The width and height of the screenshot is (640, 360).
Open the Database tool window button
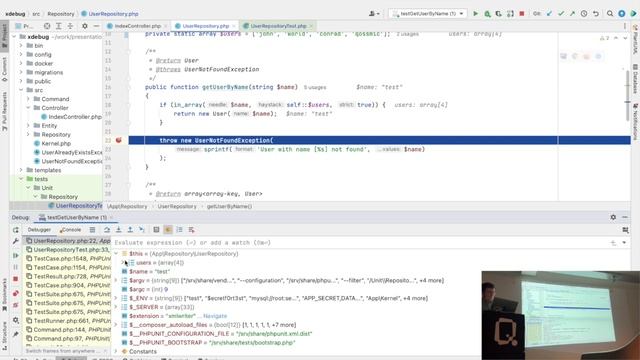coord(635,78)
